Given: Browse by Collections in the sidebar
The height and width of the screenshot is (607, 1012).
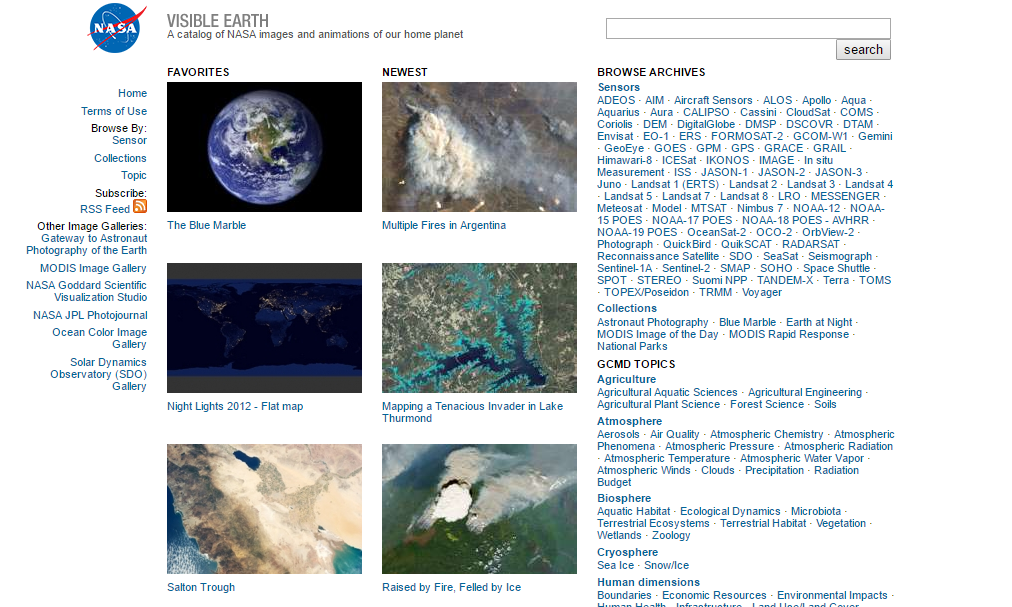Looking at the screenshot, I should click(120, 158).
